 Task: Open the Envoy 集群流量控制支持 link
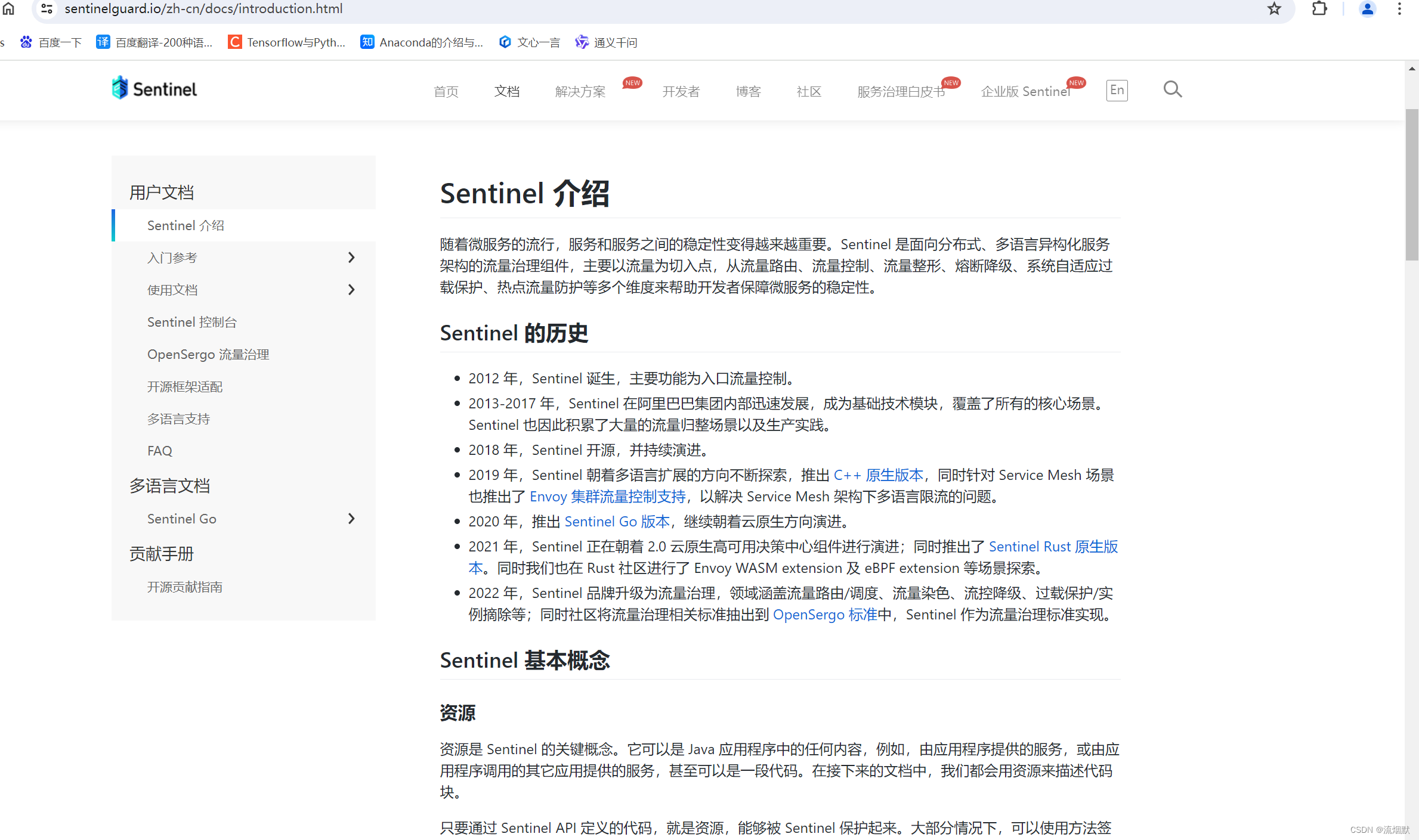(607, 496)
